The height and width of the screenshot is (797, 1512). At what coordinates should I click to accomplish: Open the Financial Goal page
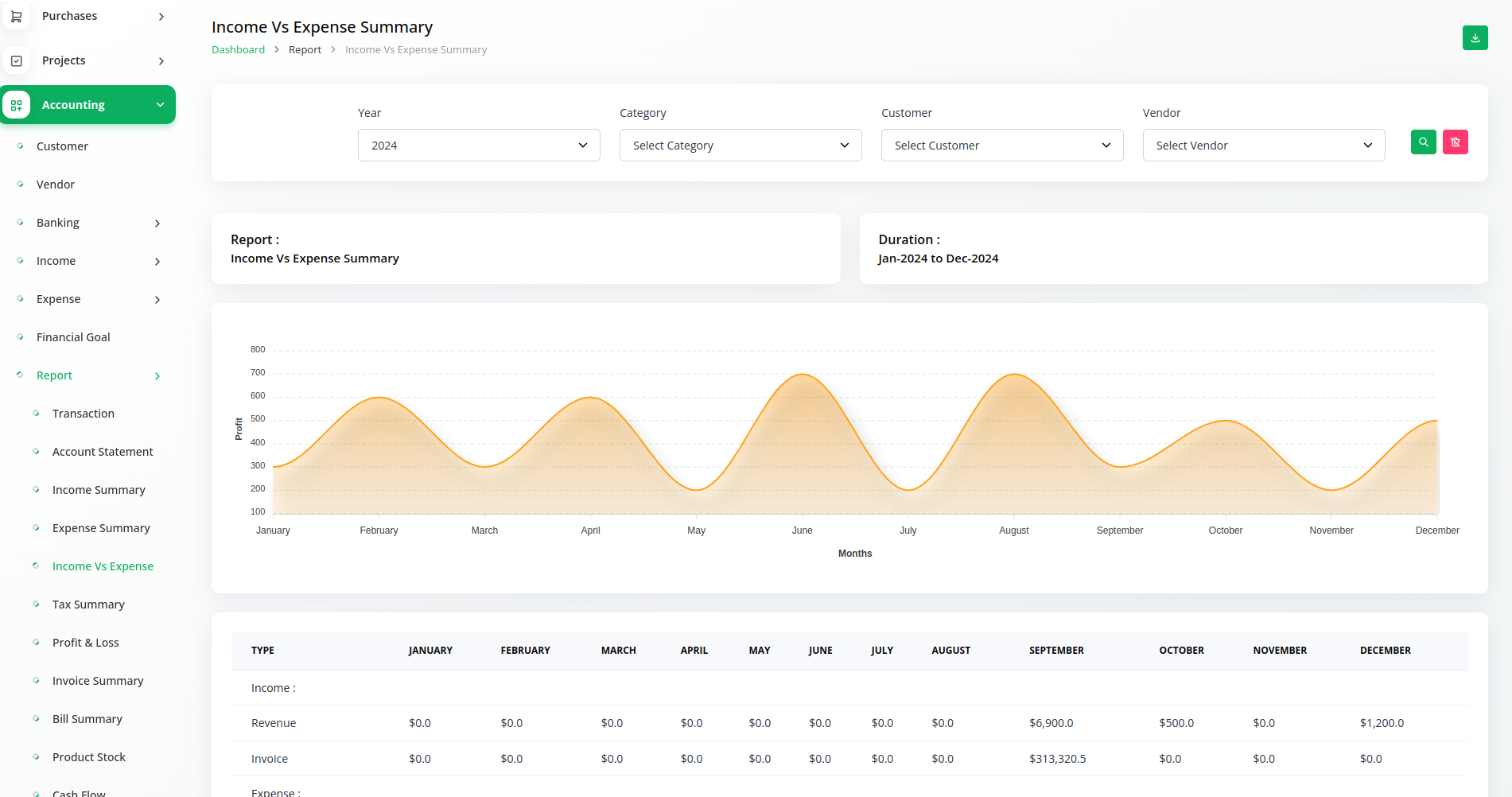[73, 337]
